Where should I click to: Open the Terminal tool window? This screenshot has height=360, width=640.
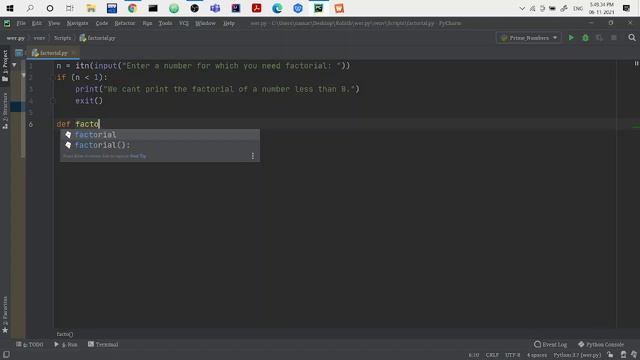pos(103,344)
